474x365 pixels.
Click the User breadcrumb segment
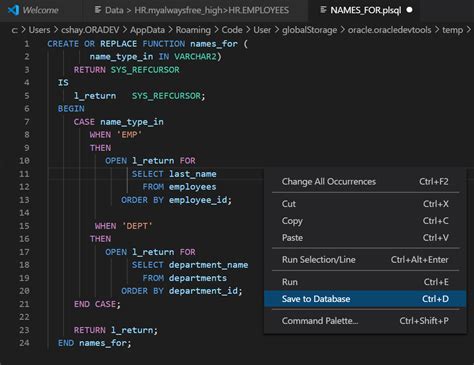(262, 30)
